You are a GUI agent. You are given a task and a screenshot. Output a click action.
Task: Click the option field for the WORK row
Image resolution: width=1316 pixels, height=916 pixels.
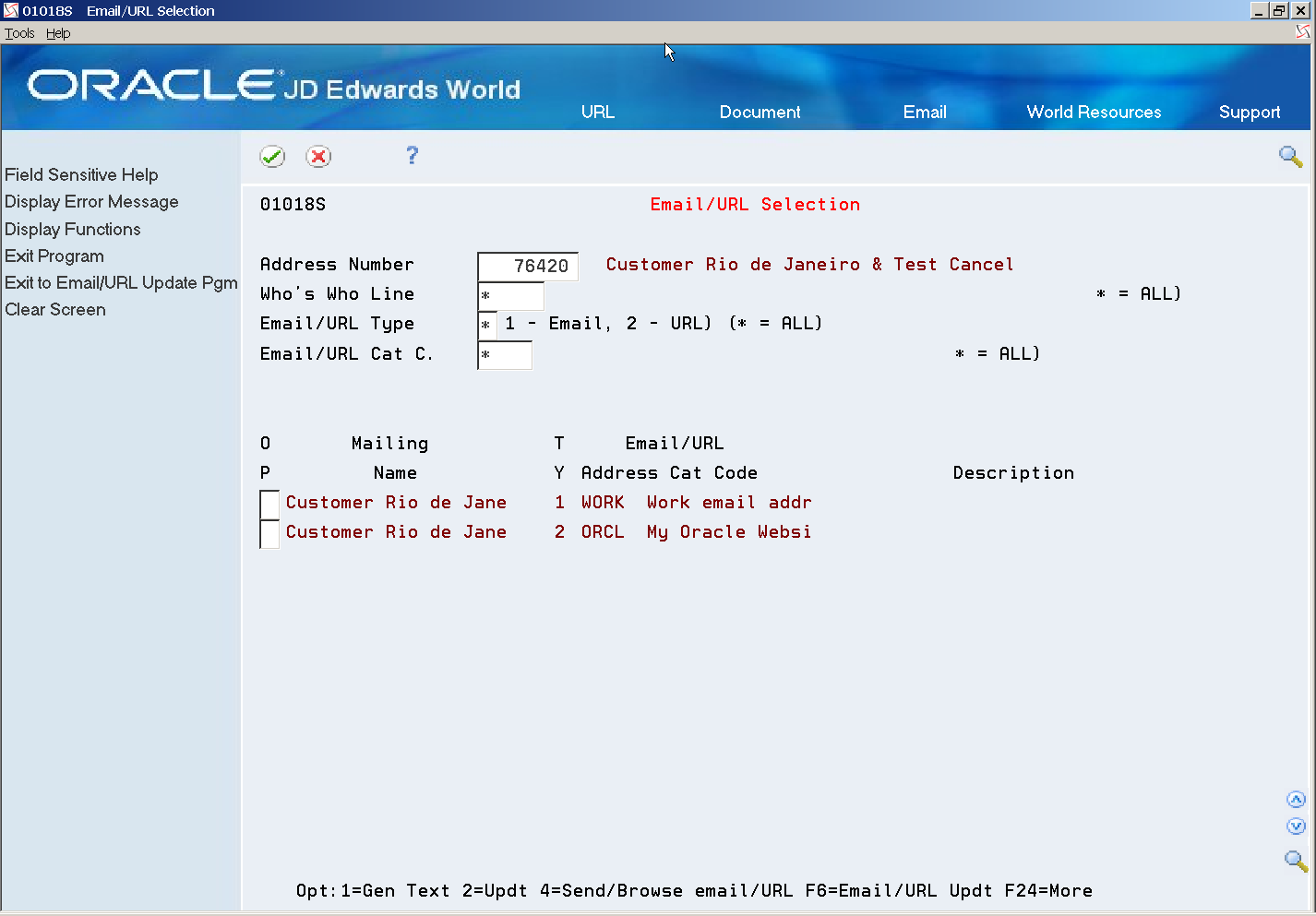click(269, 504)
